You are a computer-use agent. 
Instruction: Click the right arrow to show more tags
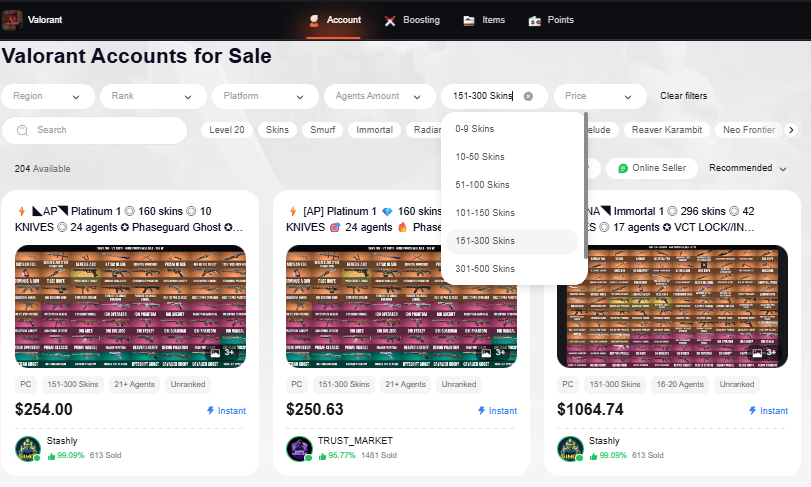point(791,130)
